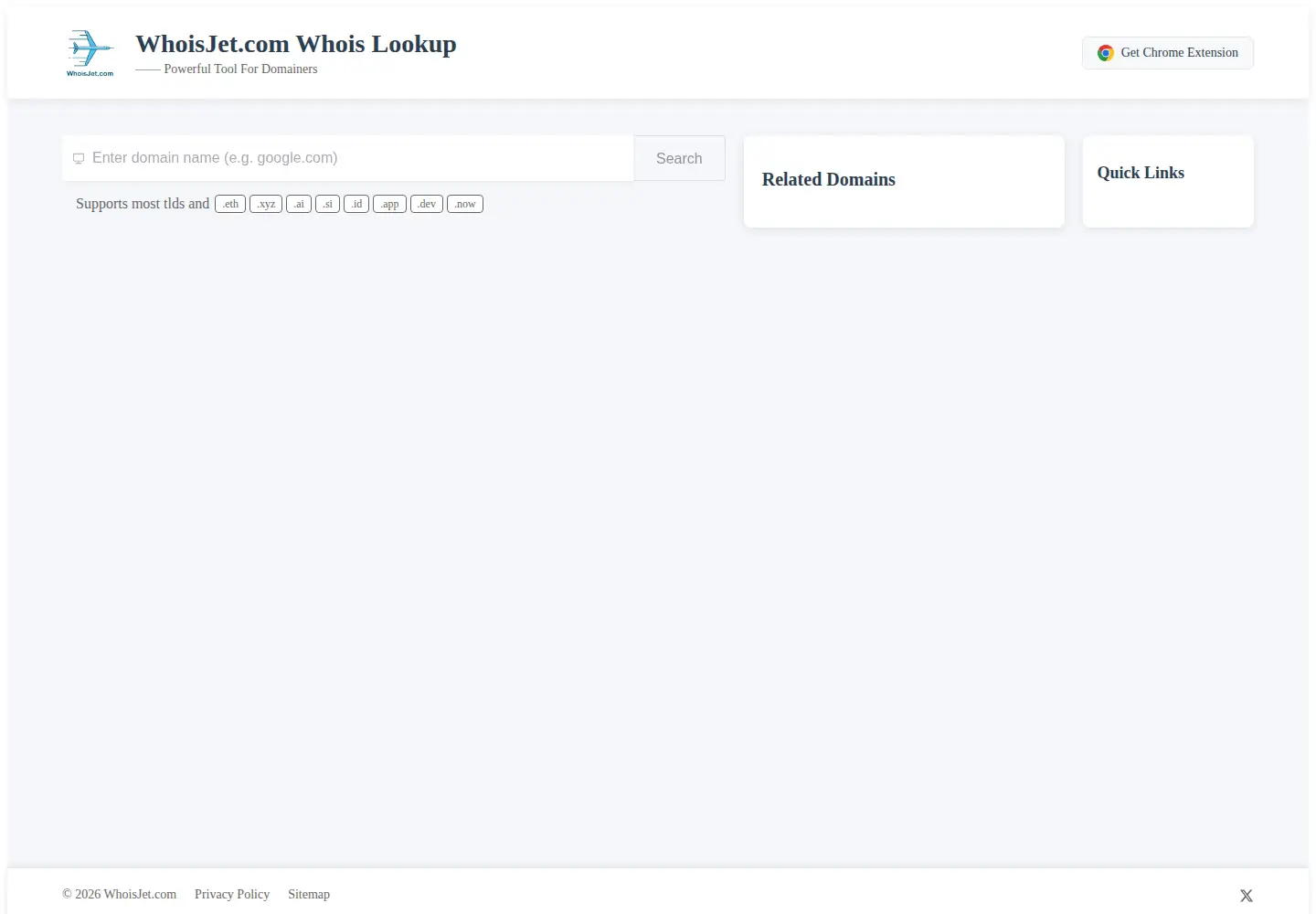Click the Related Domains heading
The height and width of the screenshot is (914, 1316).
[x=829, y=179]
